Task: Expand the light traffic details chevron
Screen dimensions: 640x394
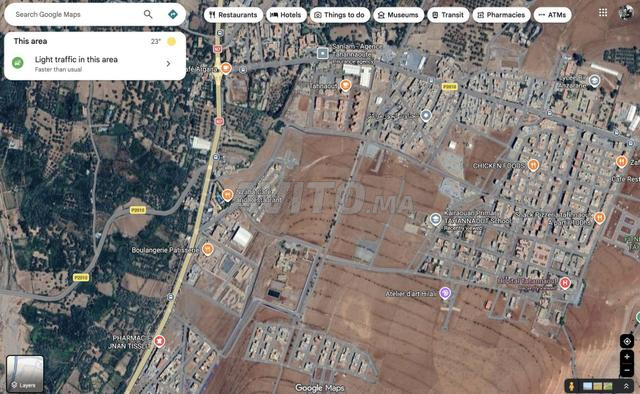Action: click(168, 64)
